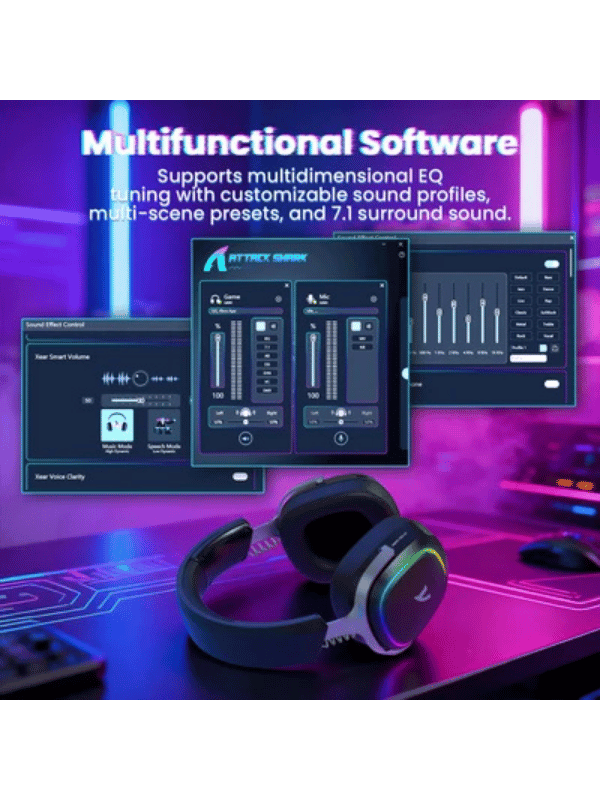
Task: Click the Treble EQ preset button
Action: (548, 324)
